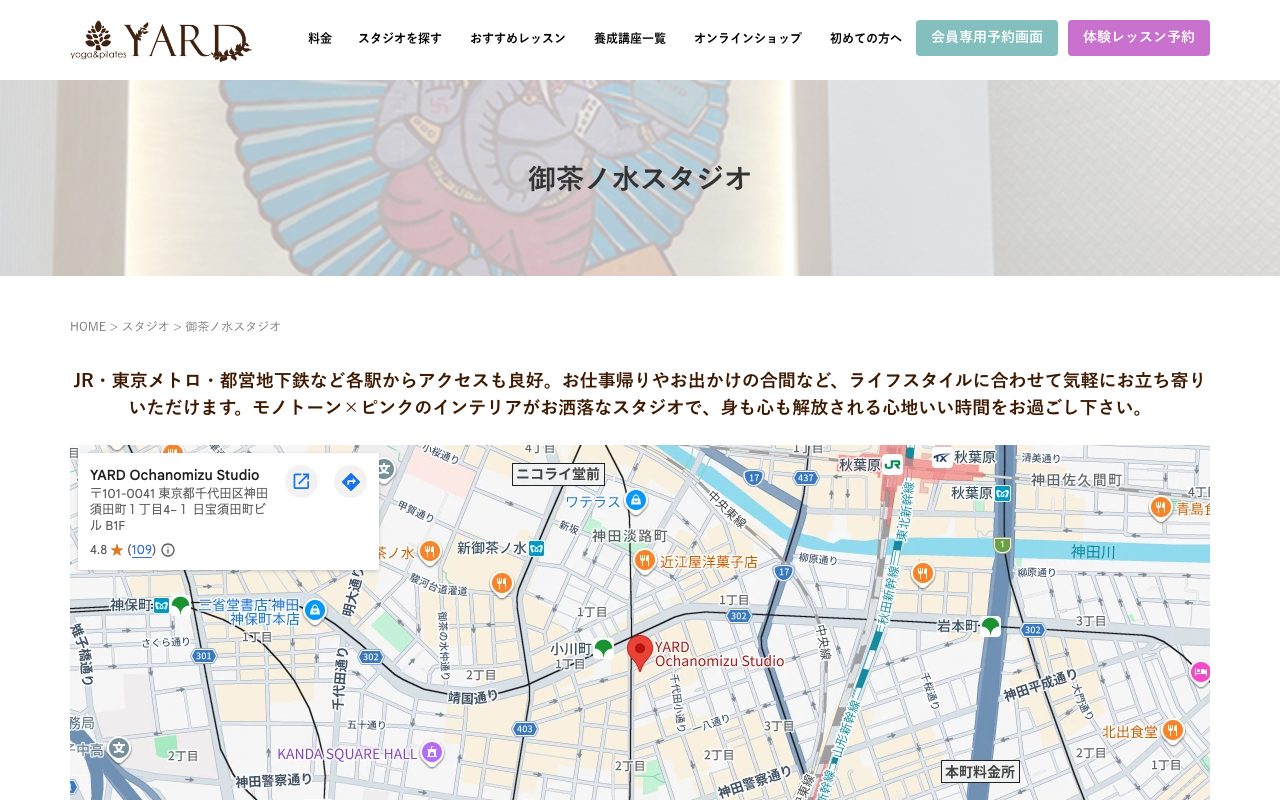Screen dimensions: 1280x800
Task: Open the 109 reviews link
Action: click(x=142, y=550)
